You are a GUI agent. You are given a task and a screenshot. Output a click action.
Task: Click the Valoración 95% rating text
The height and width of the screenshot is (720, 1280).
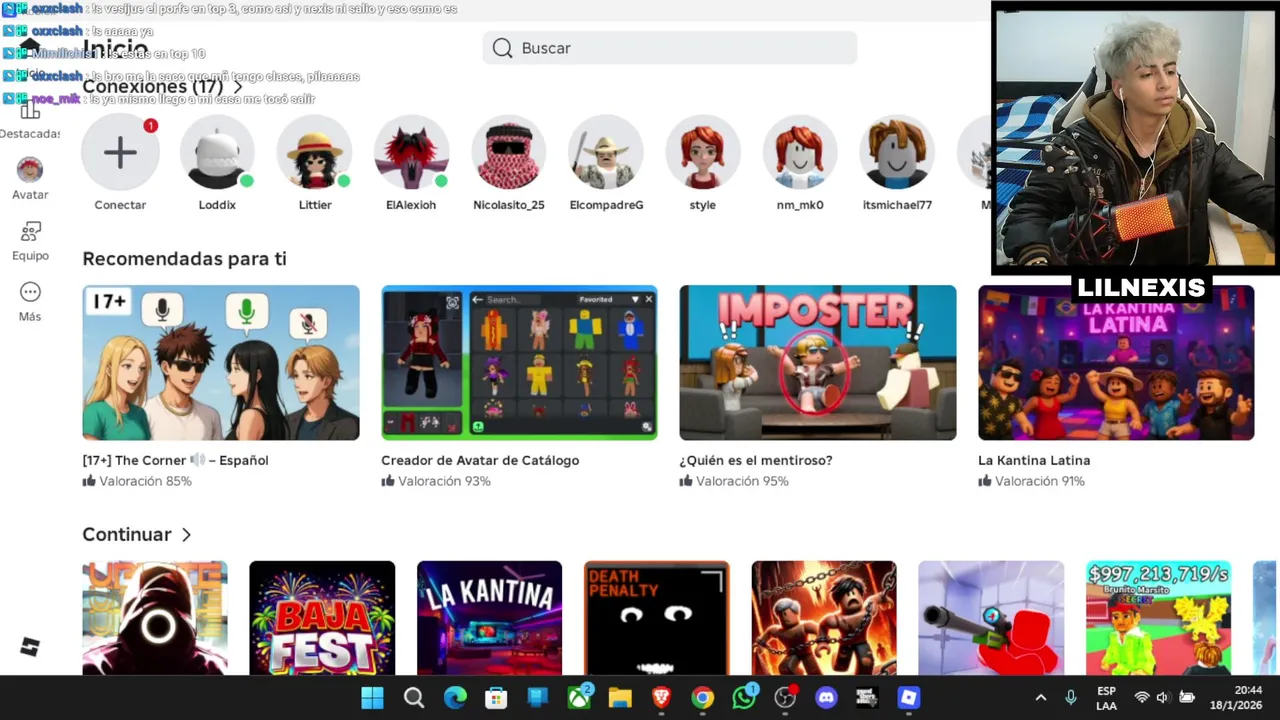pos(742,482)
